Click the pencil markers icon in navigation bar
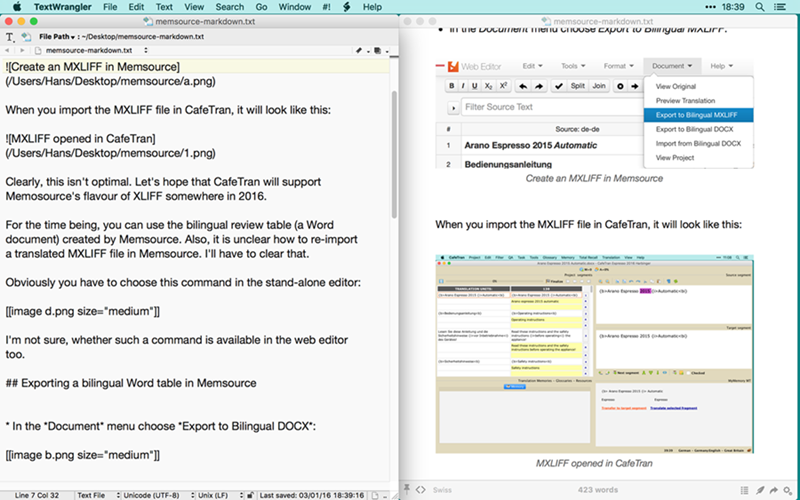Viewport: 800px width, 500px height. (x=360, y=50)
